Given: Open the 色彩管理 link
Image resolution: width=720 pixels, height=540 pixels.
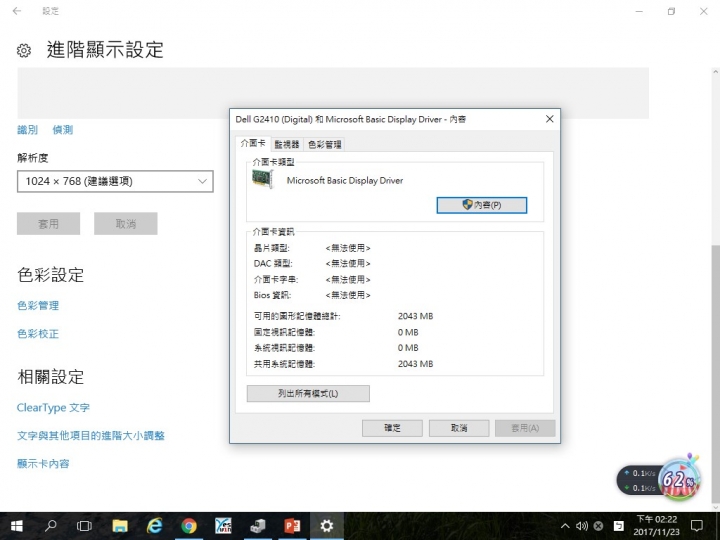Looking at the screenshot, I should coord(38,306).
